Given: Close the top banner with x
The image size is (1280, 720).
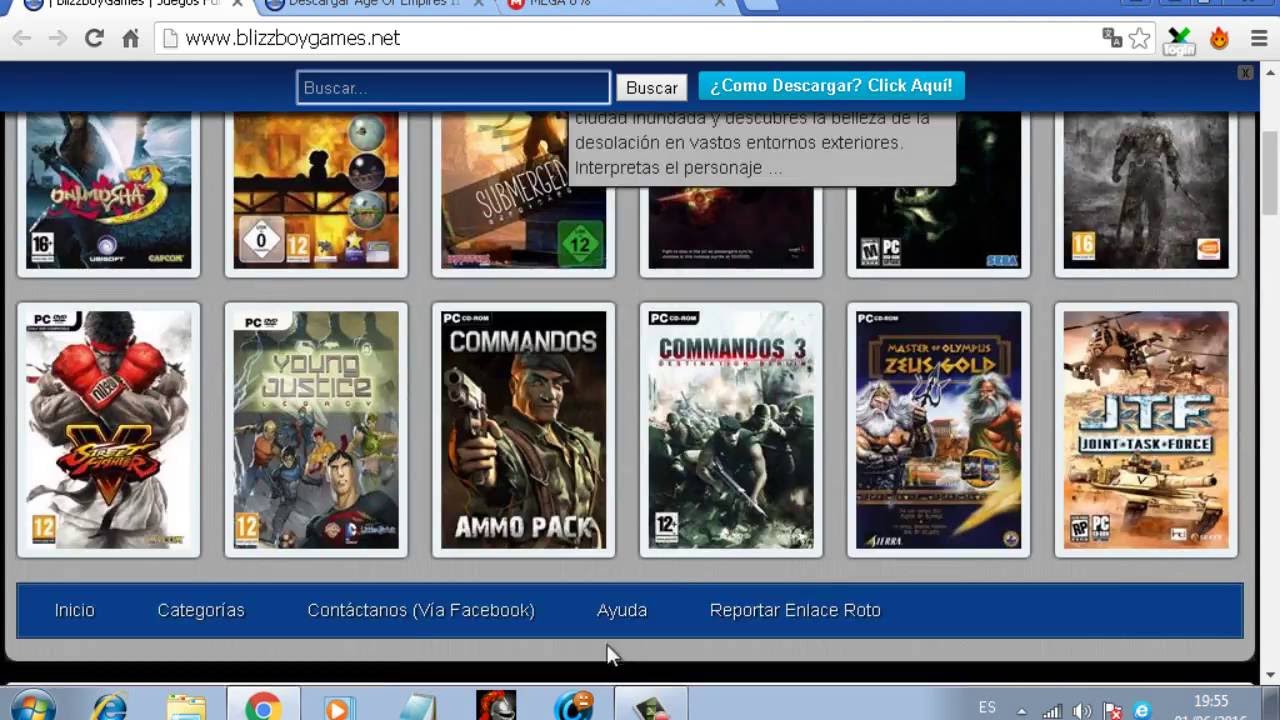Looking at the screenshot, I should click(1245, 73).
